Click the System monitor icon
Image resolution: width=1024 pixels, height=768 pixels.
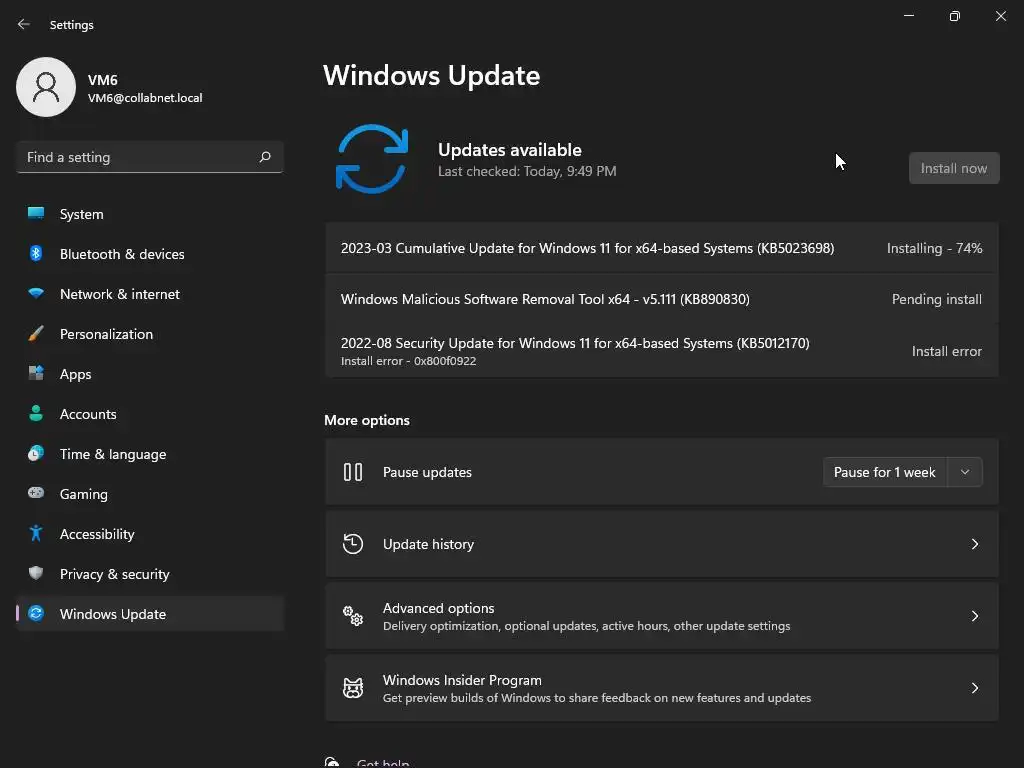[36, 214]
